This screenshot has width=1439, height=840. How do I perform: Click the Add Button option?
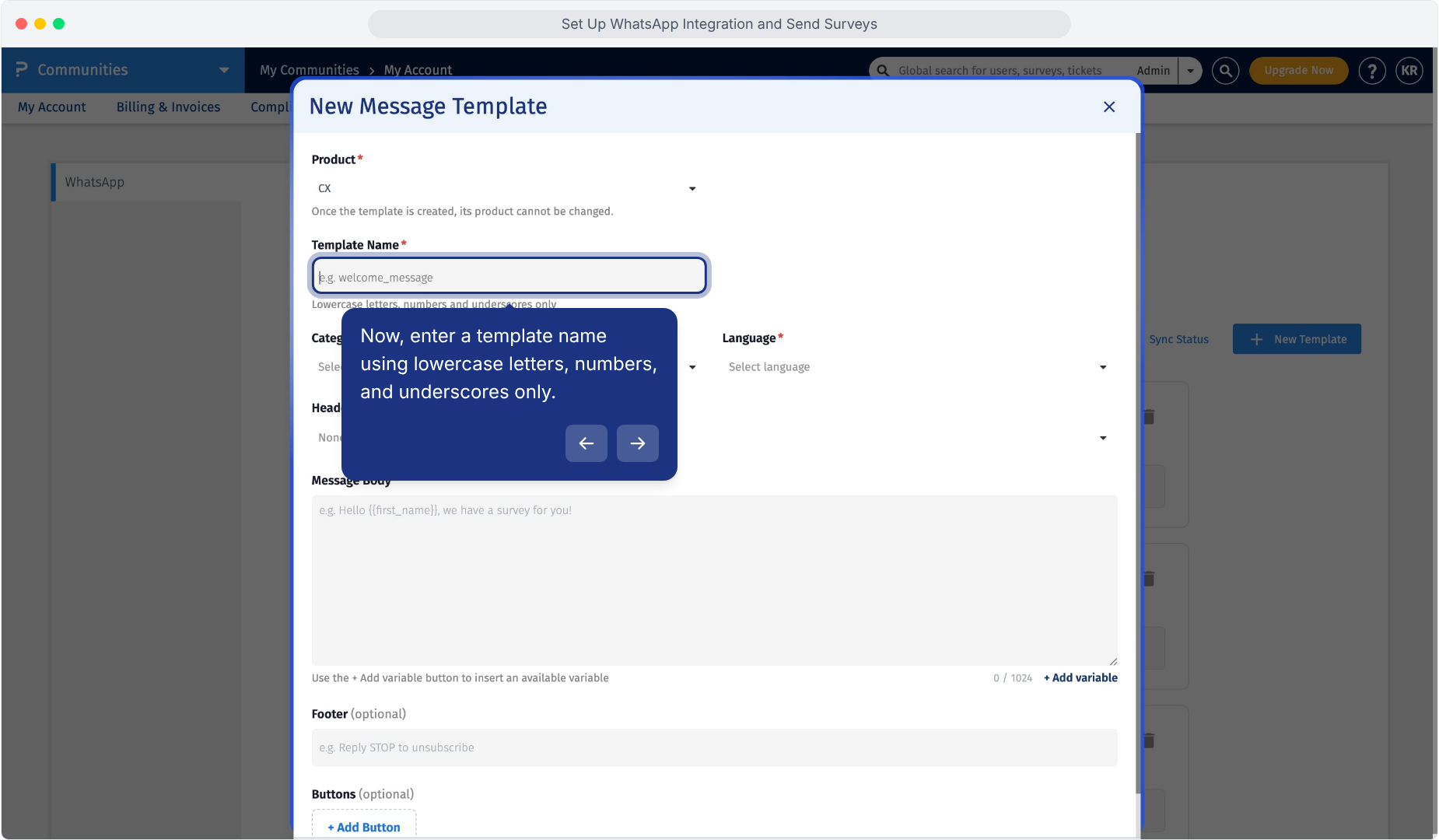(x=364, y=827)
